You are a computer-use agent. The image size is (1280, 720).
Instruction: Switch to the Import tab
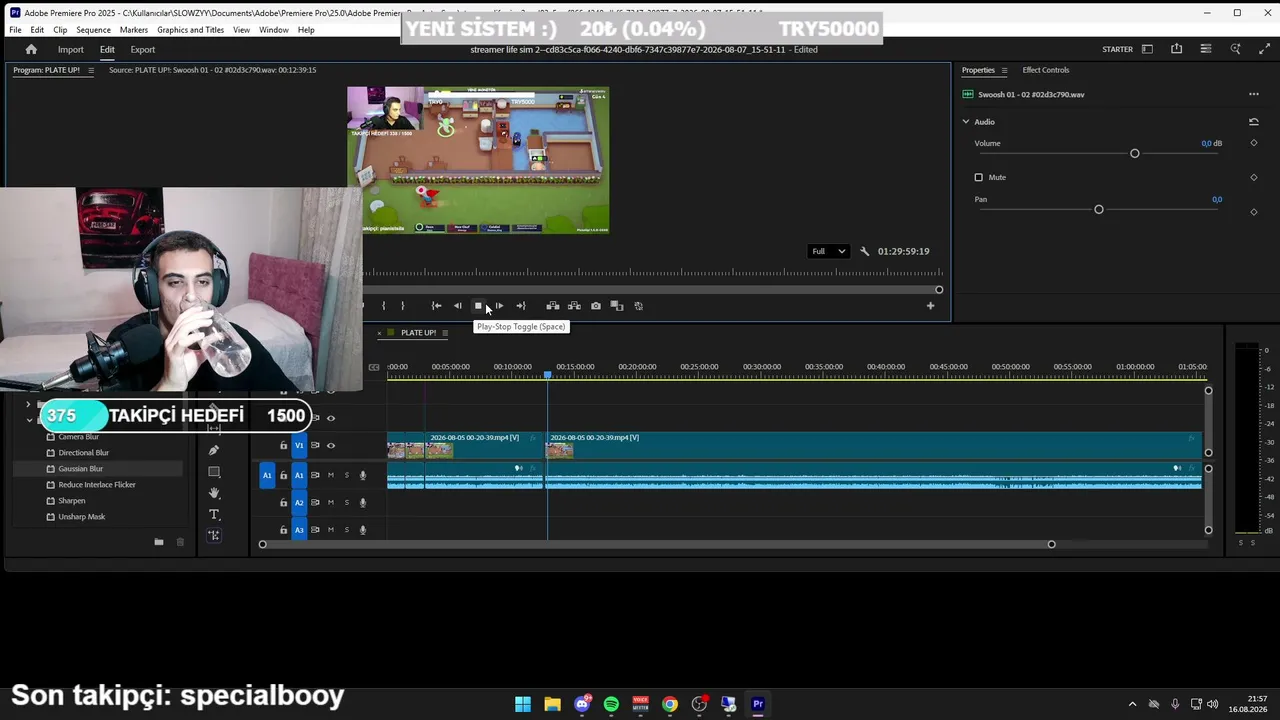point(70,50)
